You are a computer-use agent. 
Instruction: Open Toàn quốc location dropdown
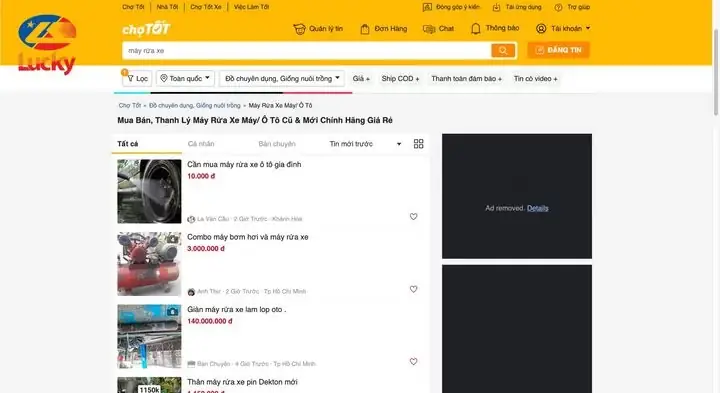click(x=185, y=79)
